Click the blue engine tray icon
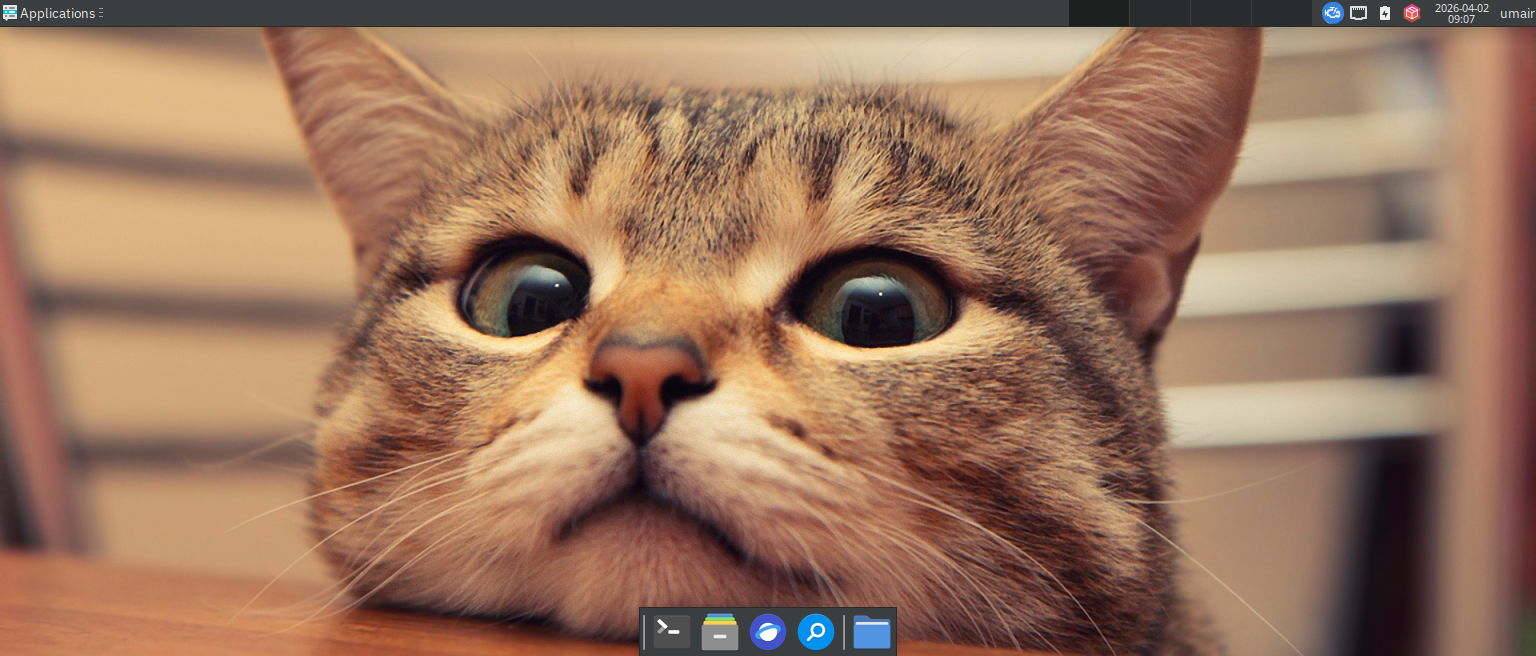1536x656 pixels. point(1332,13)
